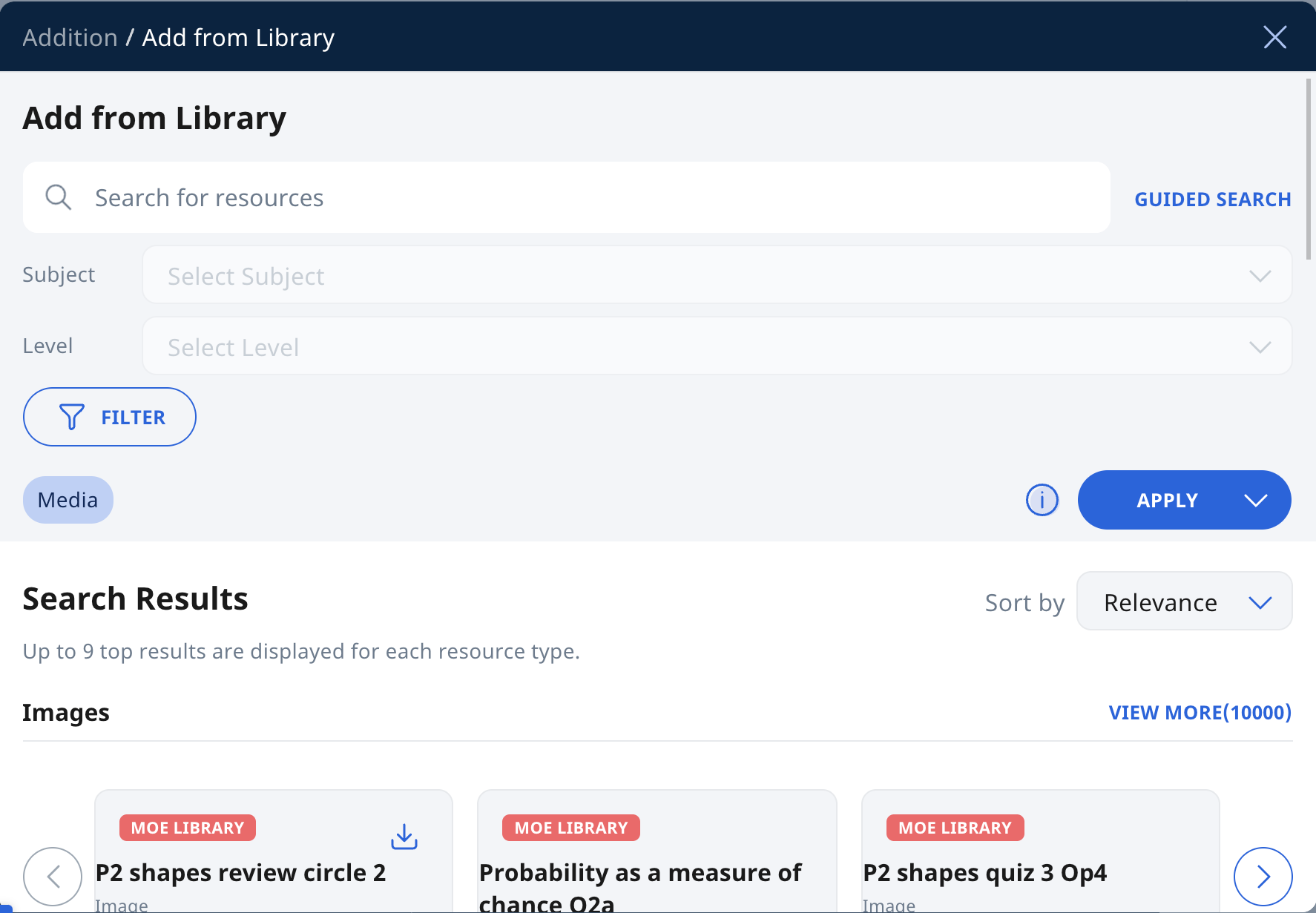Go to previous results with left arrow

coord(53,877)
